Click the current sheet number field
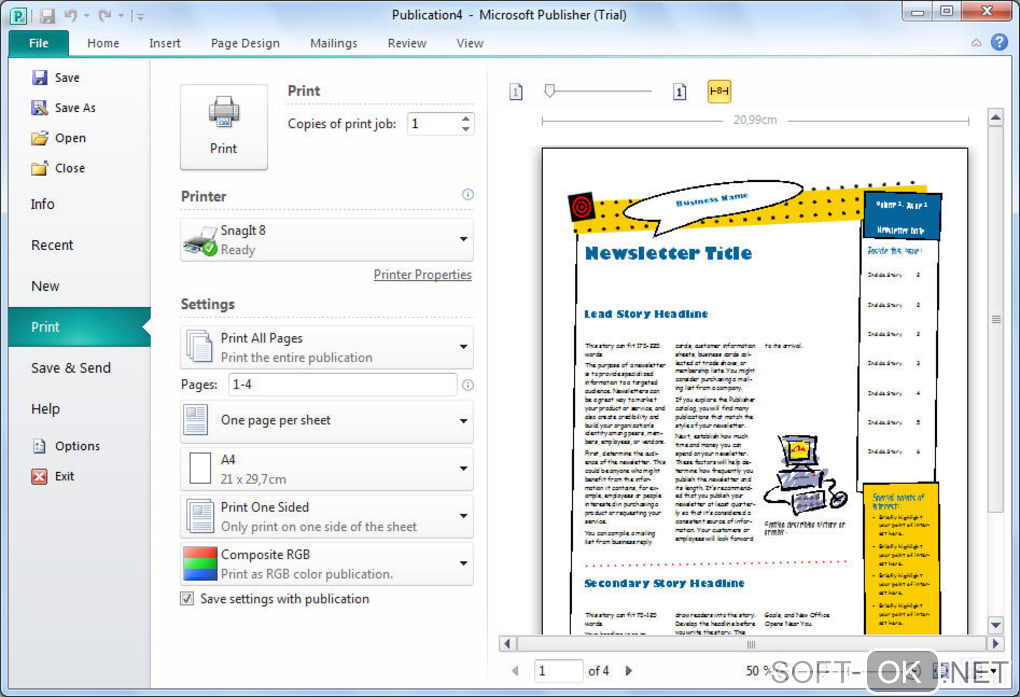The image size is (1020, 697). click(x=558, y=670)
